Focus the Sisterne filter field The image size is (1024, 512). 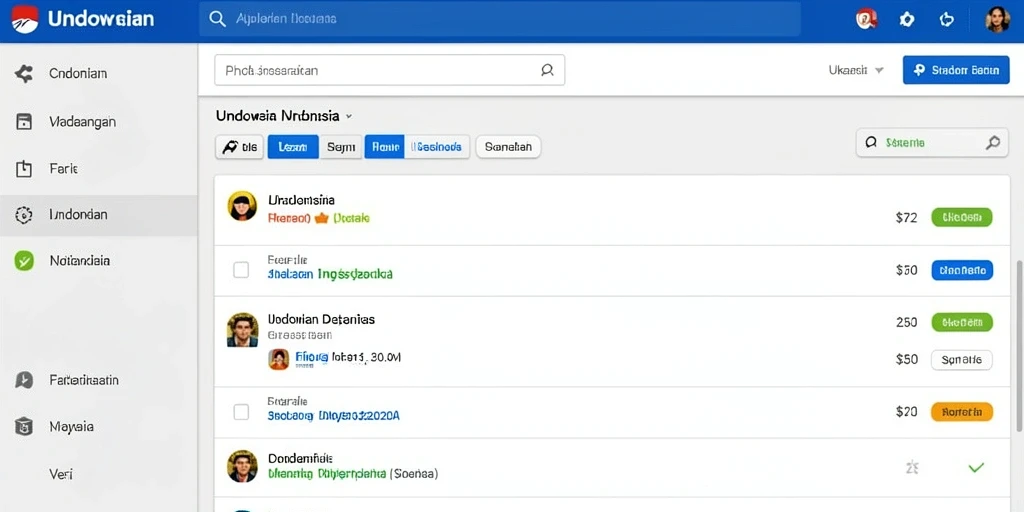pos(932,142)
